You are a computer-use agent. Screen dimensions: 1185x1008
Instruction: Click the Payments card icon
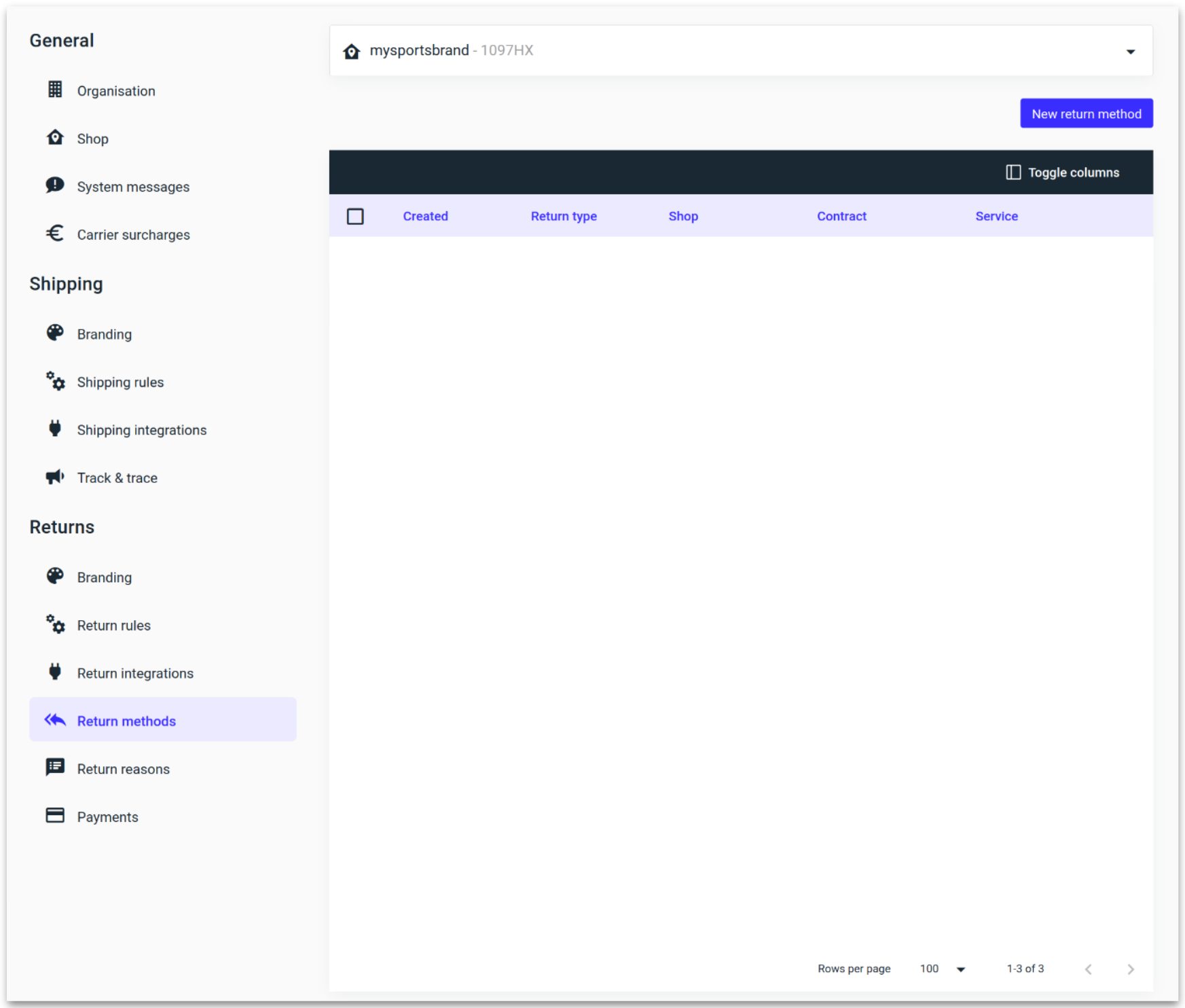click(54, 815)
